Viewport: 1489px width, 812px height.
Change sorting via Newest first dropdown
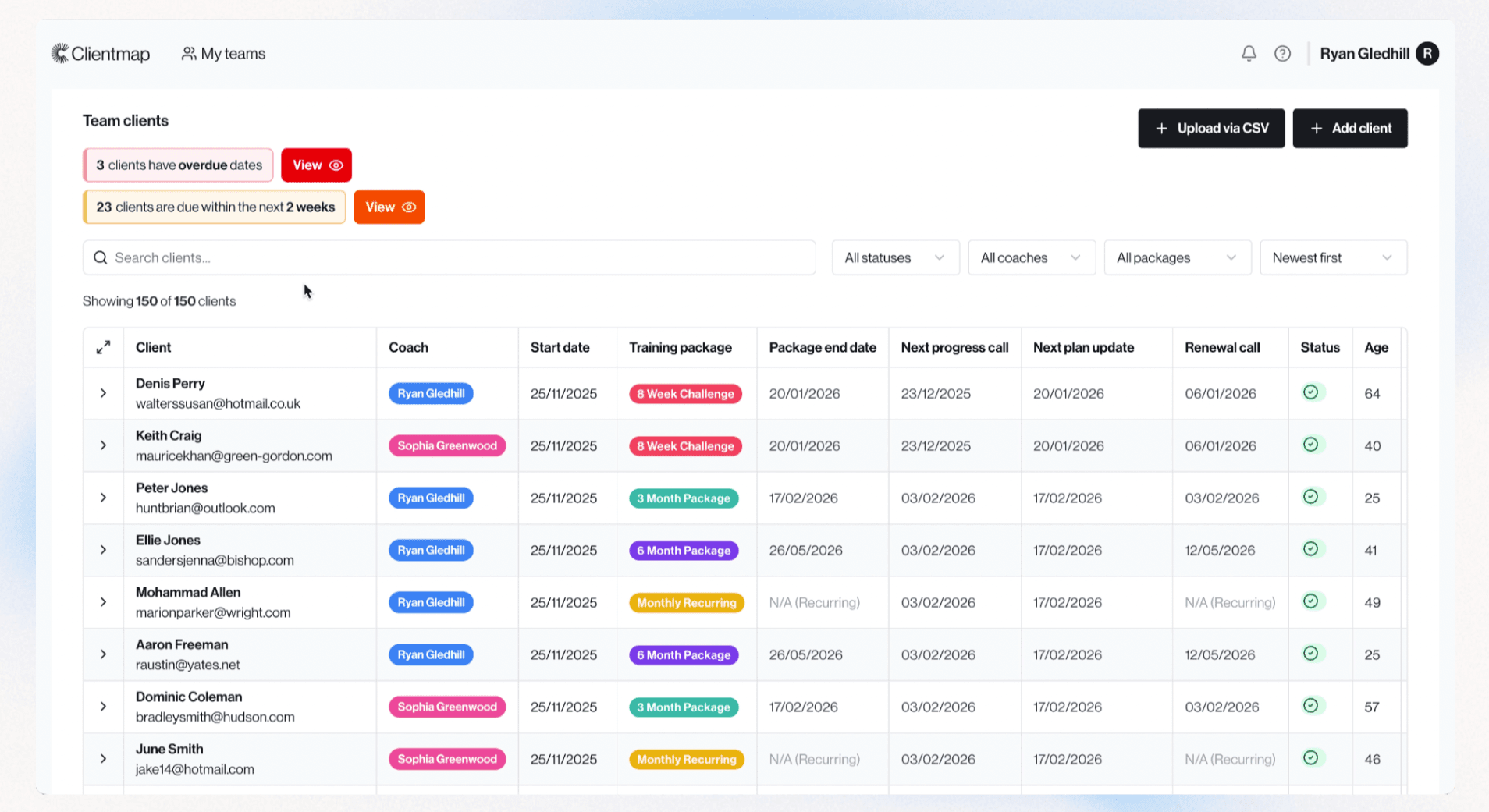(1332, 257)
